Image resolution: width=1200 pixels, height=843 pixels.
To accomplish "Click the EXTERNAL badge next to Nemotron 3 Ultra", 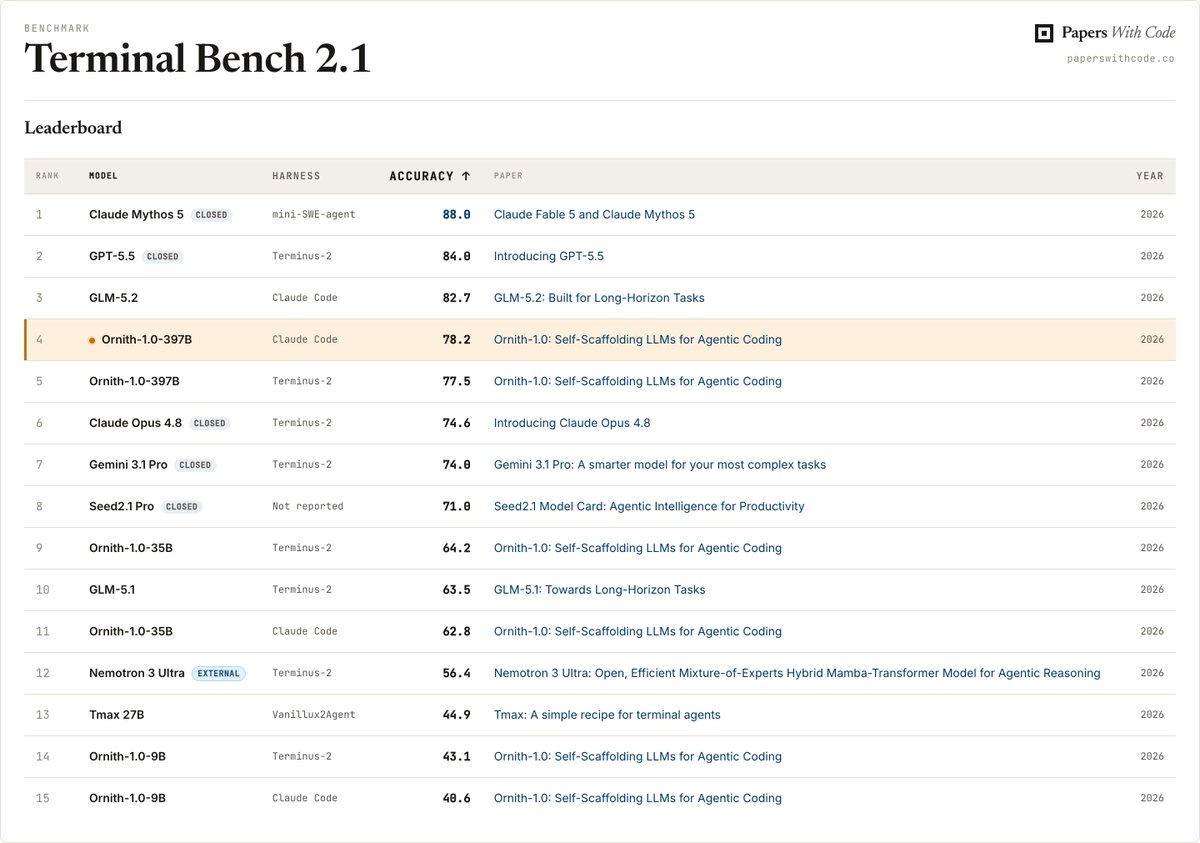I will pyautogui.click(x=218, y=674).
